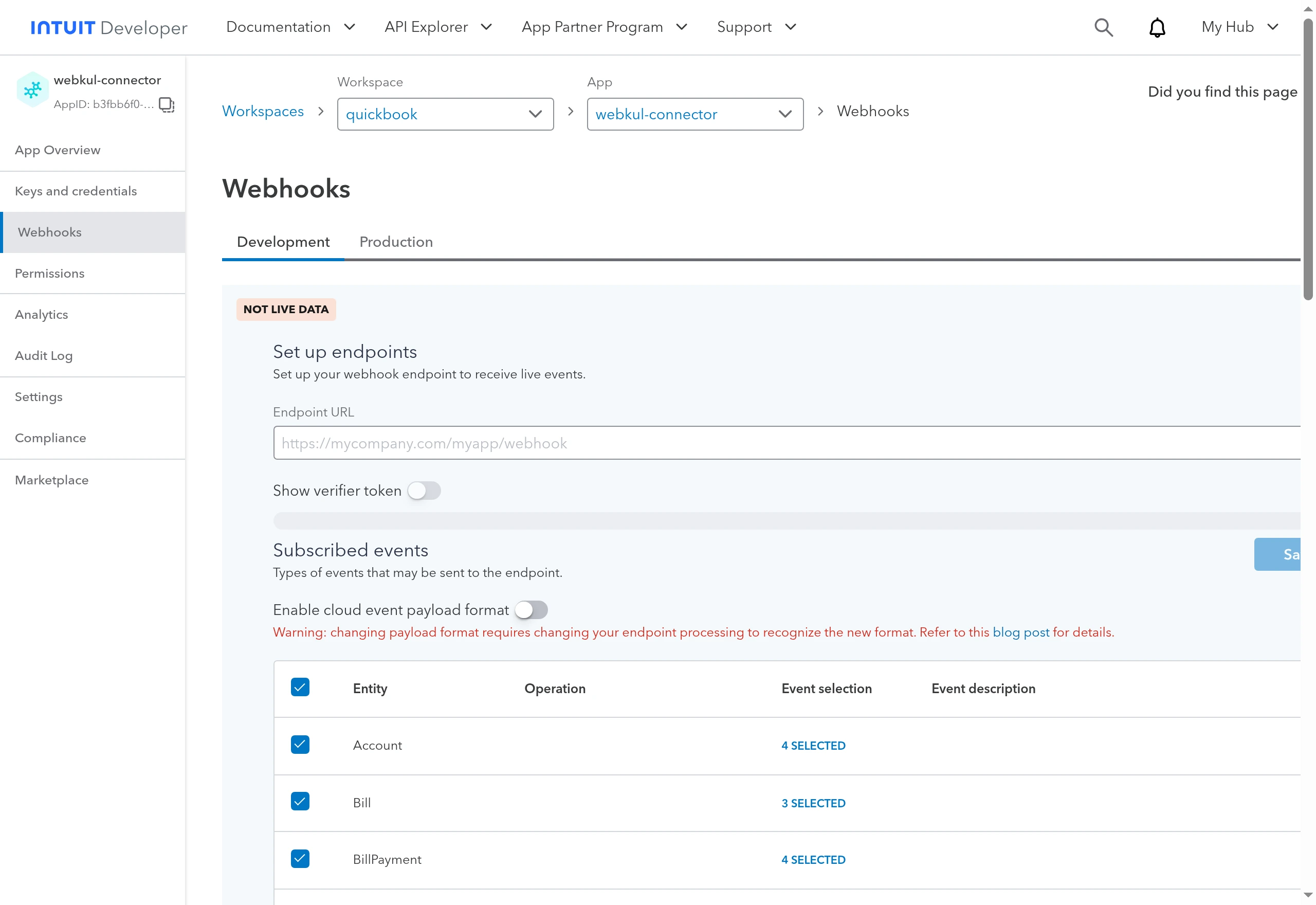Screen dimensions: 1316x905
Task: Toggle the select-all entities header checkbox
Action: point(300,687)
